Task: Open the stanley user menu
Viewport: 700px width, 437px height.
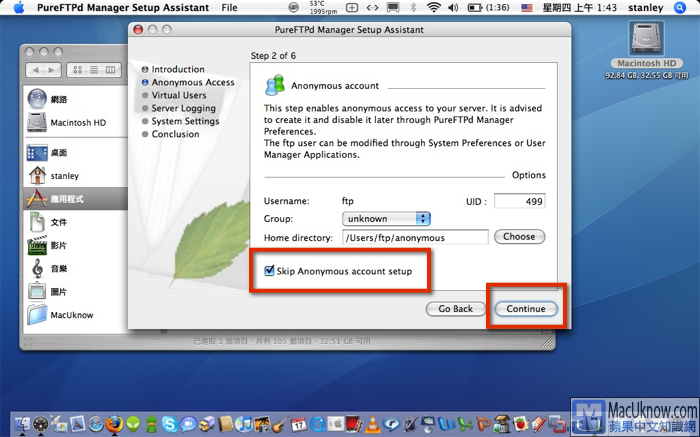Action: (646, 8)
